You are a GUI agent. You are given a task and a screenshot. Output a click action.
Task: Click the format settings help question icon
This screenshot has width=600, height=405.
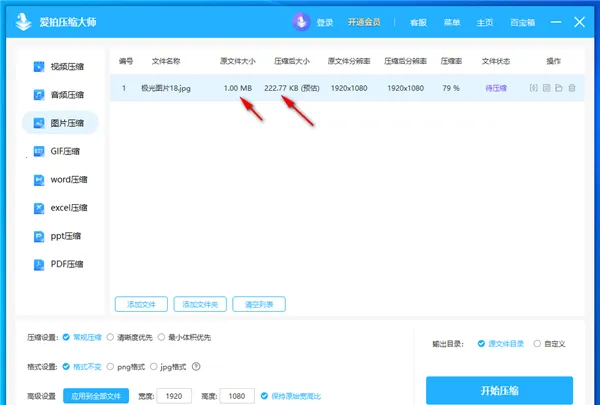click(x=196, y=366)
